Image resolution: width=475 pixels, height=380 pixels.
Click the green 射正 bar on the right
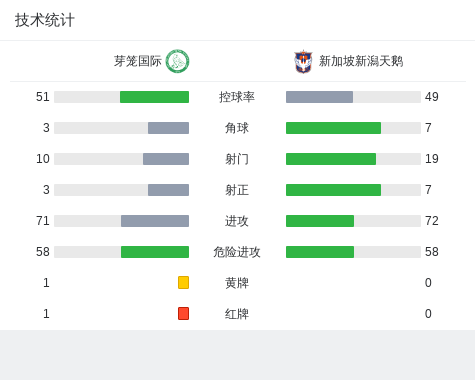click(333, 190)
